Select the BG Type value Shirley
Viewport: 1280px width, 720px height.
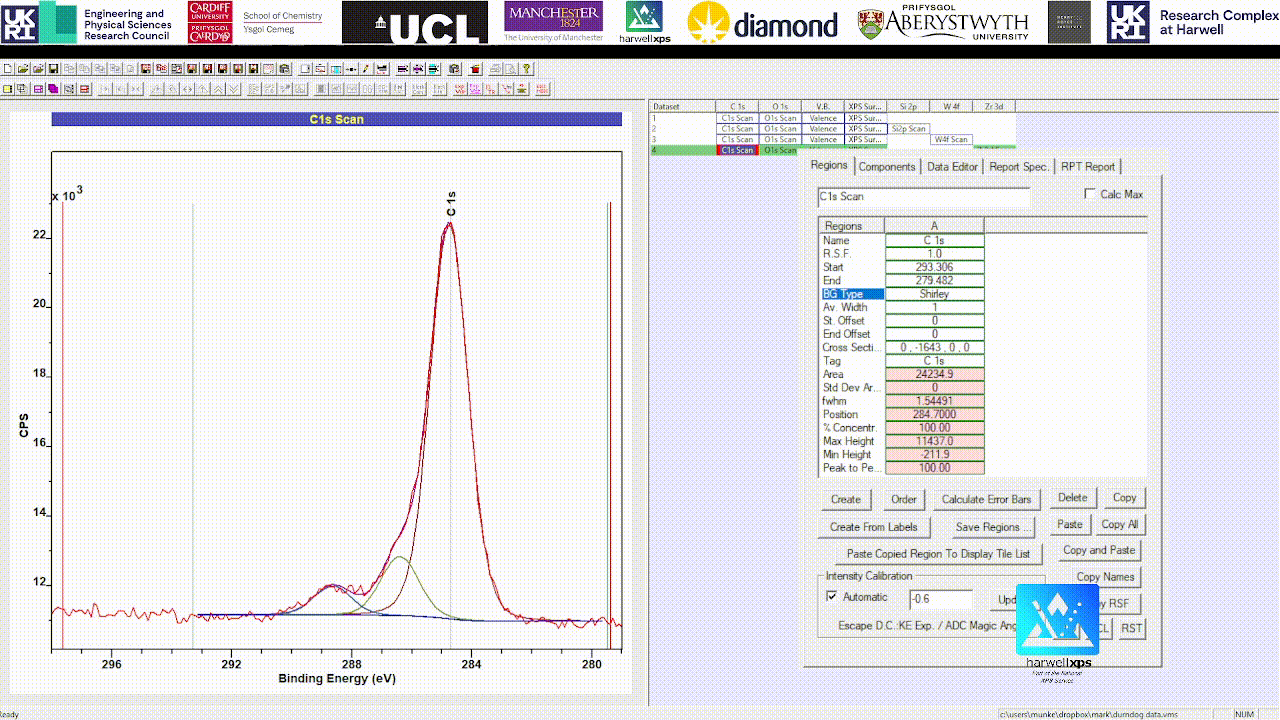click(x=934, y=294)
